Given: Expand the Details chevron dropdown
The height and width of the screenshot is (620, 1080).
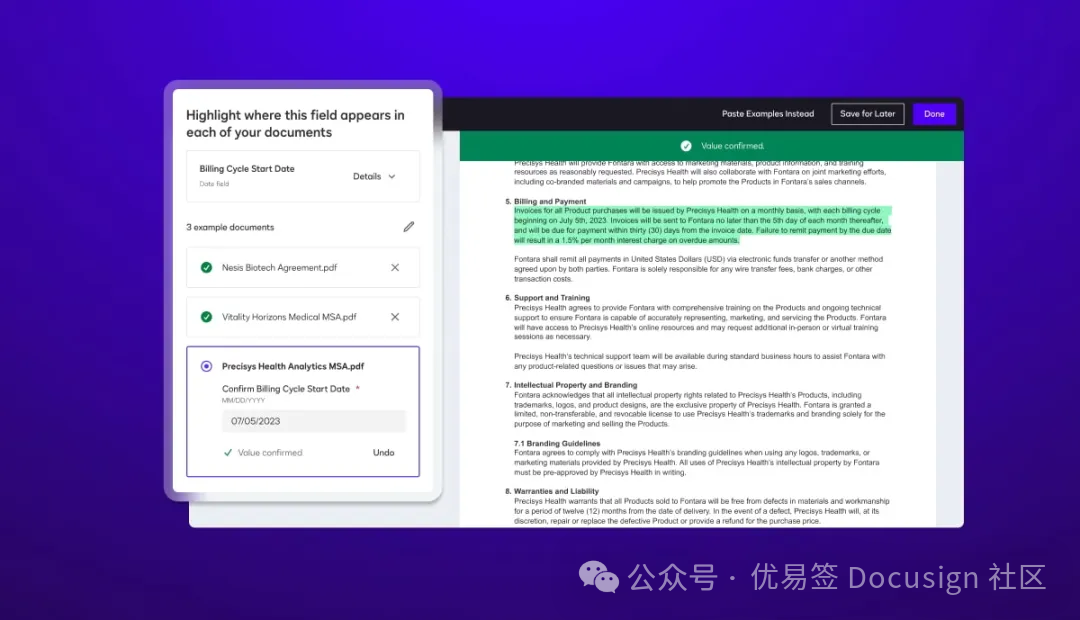Looking at the screenshot, I should pos(391,177).
